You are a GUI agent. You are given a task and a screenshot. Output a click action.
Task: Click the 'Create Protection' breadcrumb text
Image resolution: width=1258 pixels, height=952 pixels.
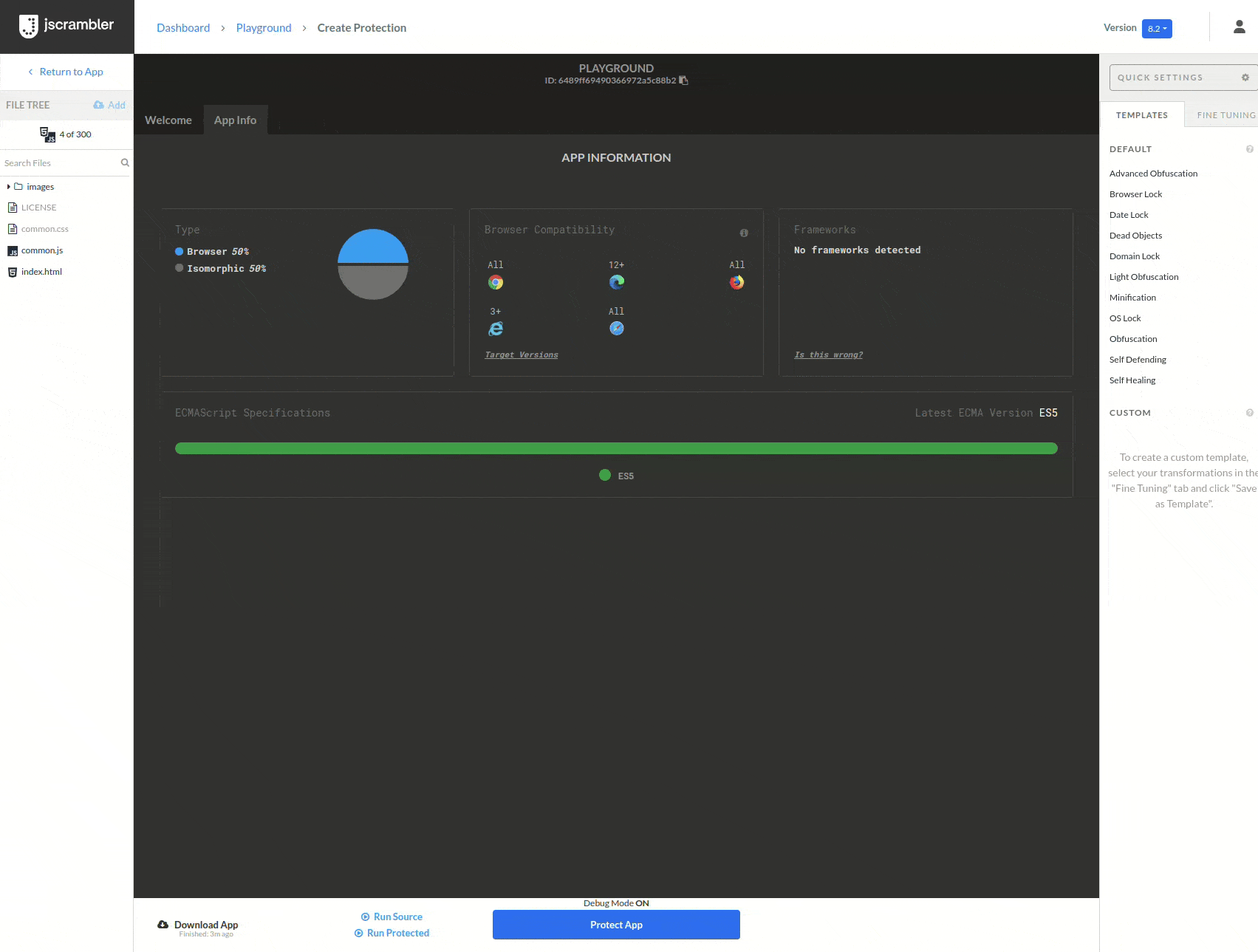point(362,28)
